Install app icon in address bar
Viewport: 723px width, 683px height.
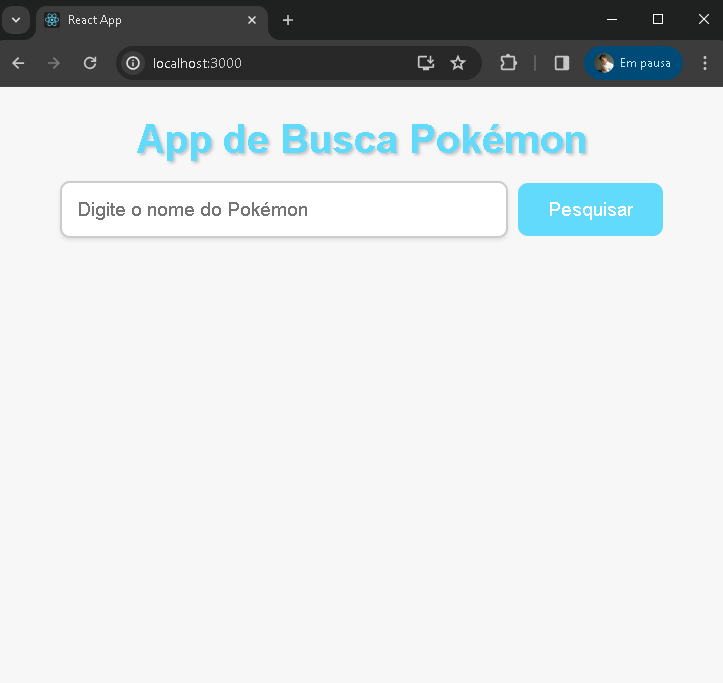coord(426,63)
